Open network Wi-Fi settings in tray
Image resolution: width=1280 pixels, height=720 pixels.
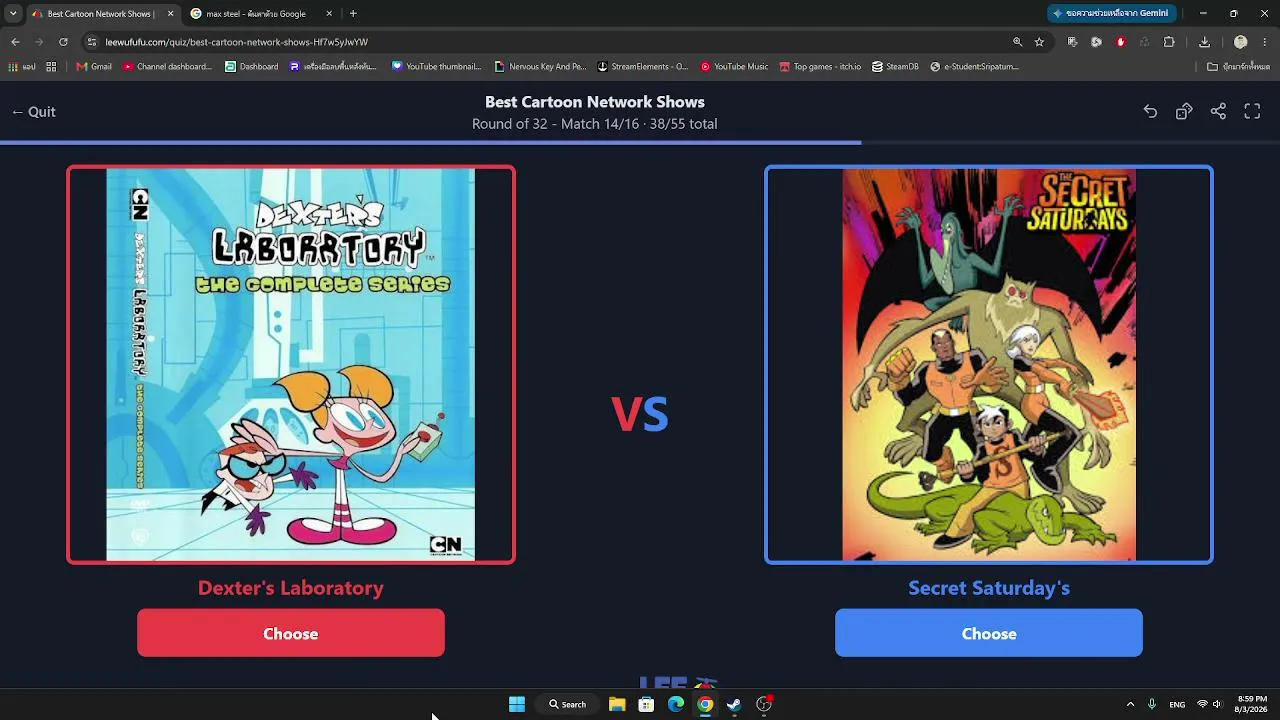(x=1202, y=704)
